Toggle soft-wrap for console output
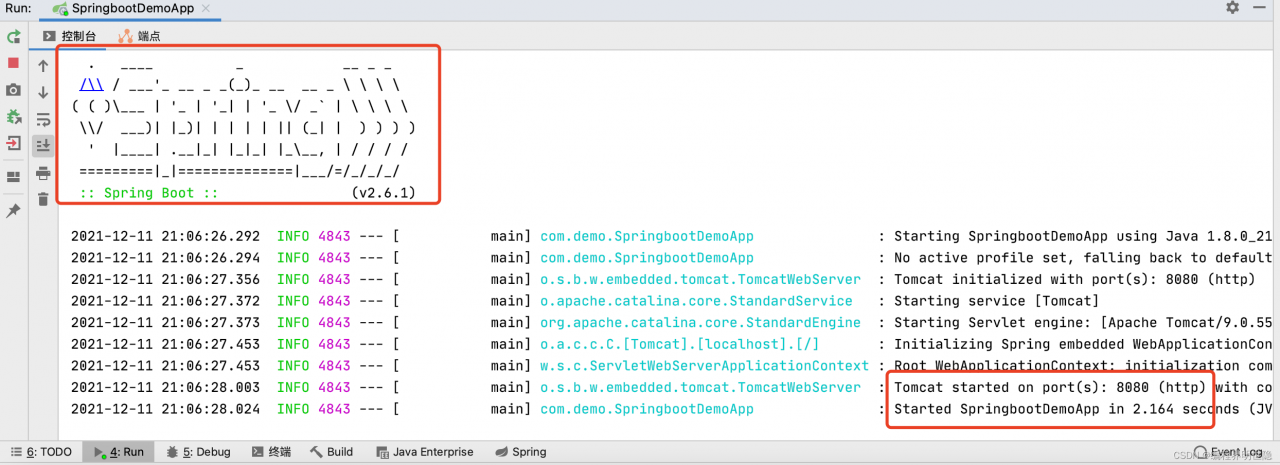 click(43, 119)
